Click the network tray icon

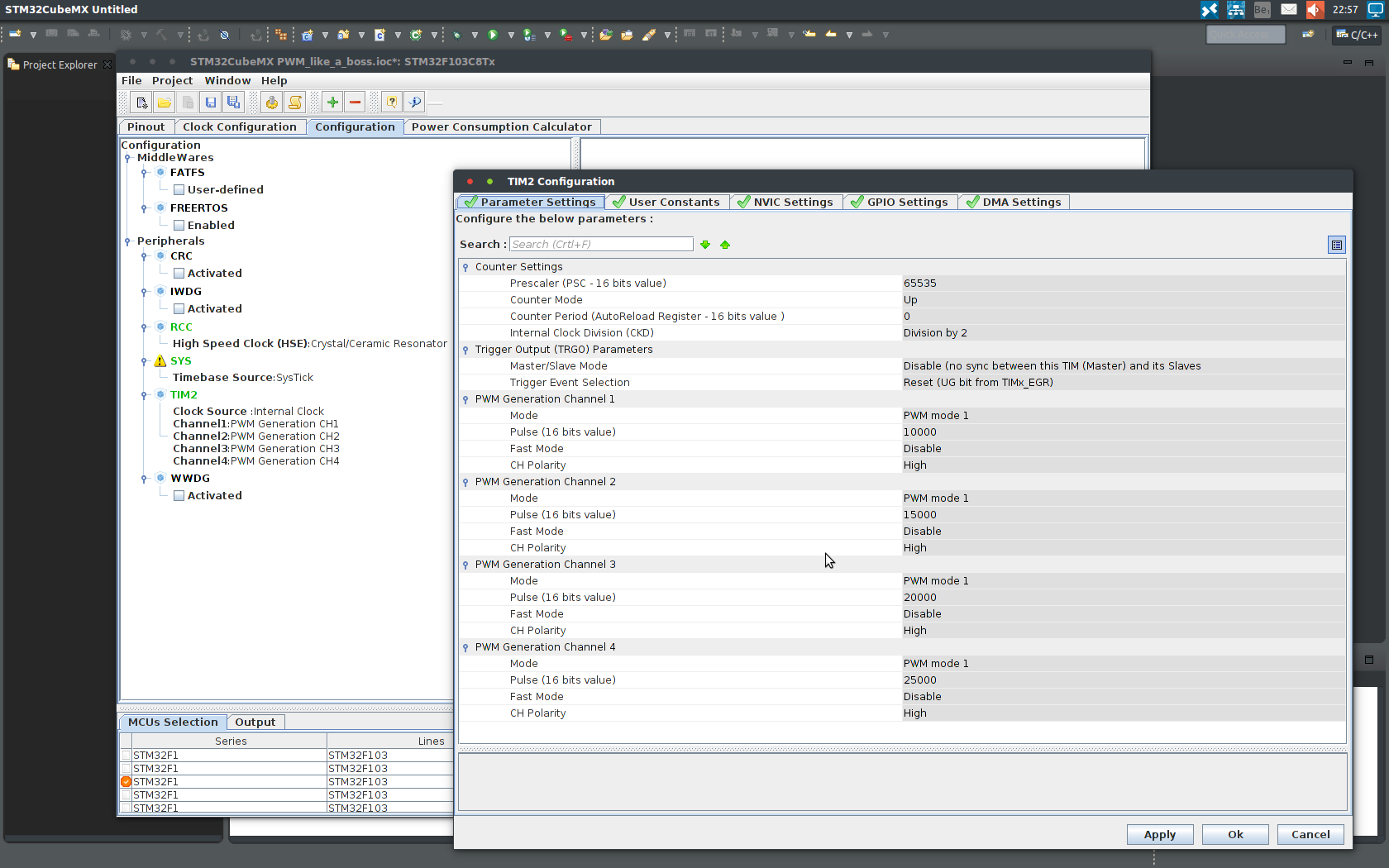1236,10
